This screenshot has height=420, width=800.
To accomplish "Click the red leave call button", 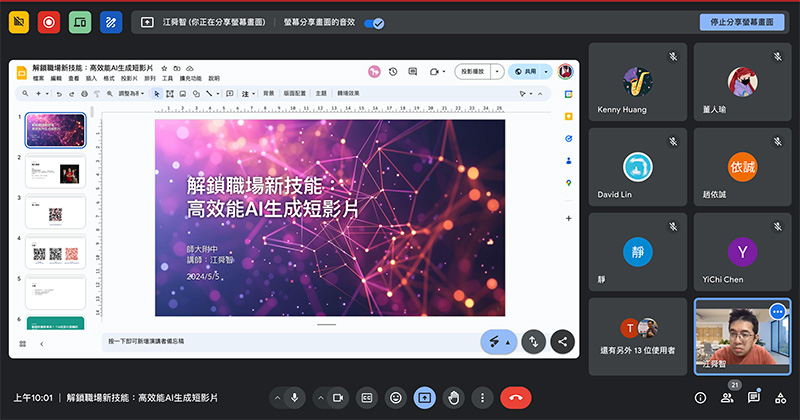I will pyautogui.click(x=516, y=398).
